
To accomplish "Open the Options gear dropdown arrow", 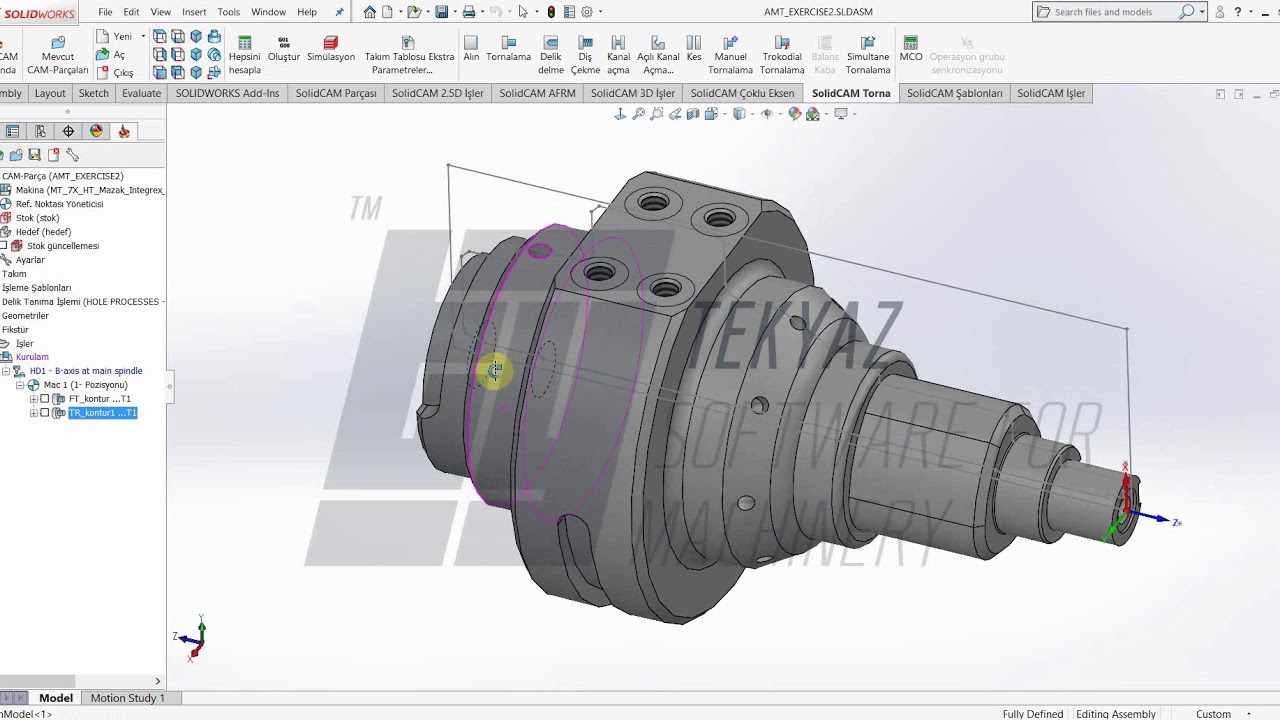I will click(600, 12).
